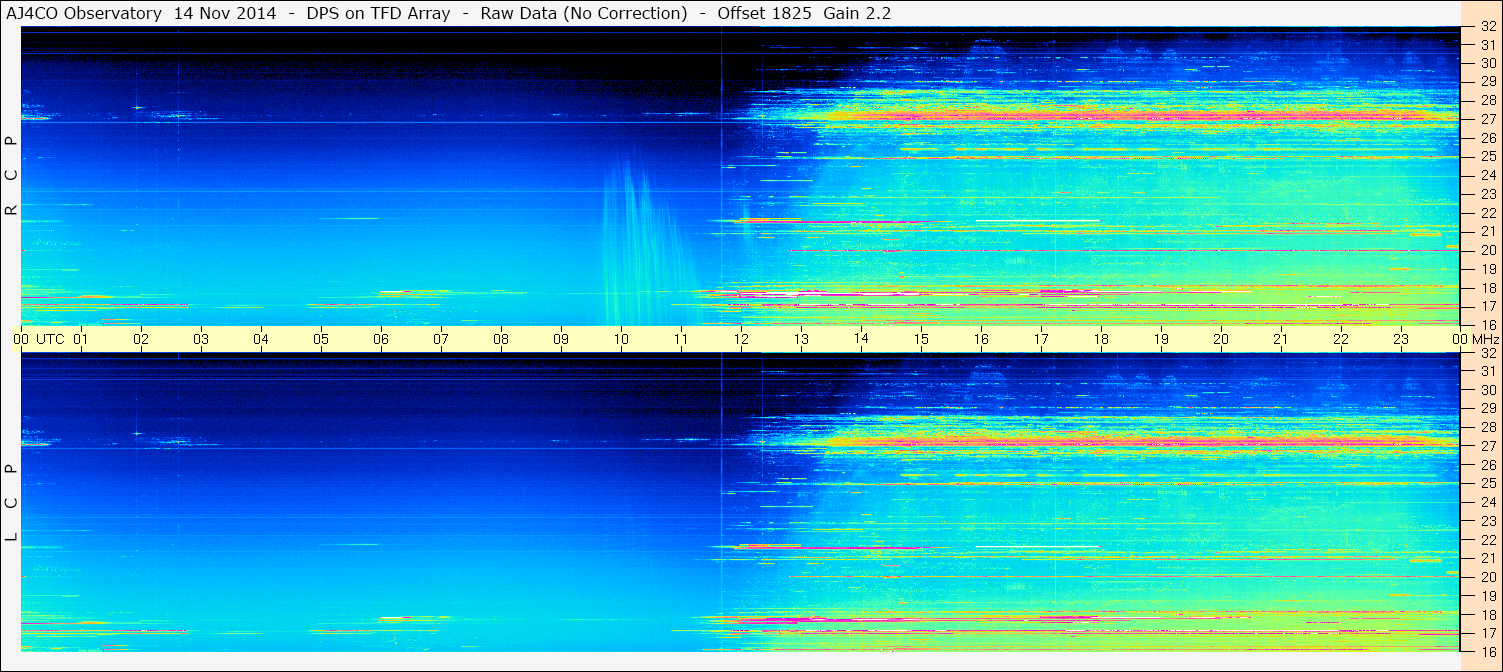Click the AJ4CO Observatory title text
The image size is (1503, 672).
tap(84, 14)
